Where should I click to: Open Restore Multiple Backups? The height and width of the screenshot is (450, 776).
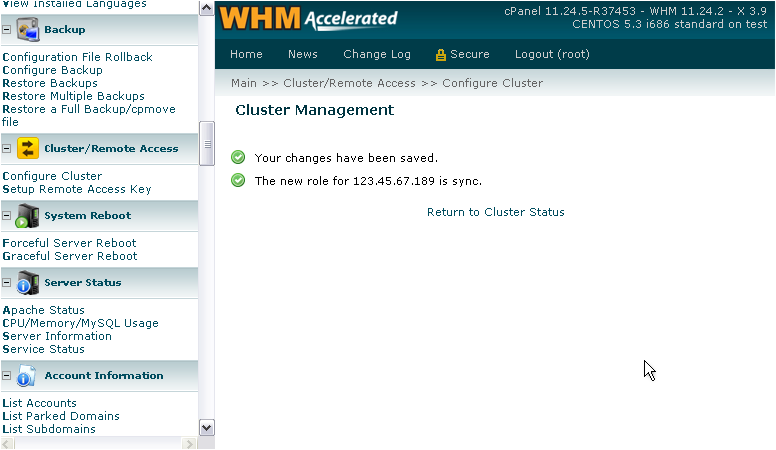pos(74,96)
